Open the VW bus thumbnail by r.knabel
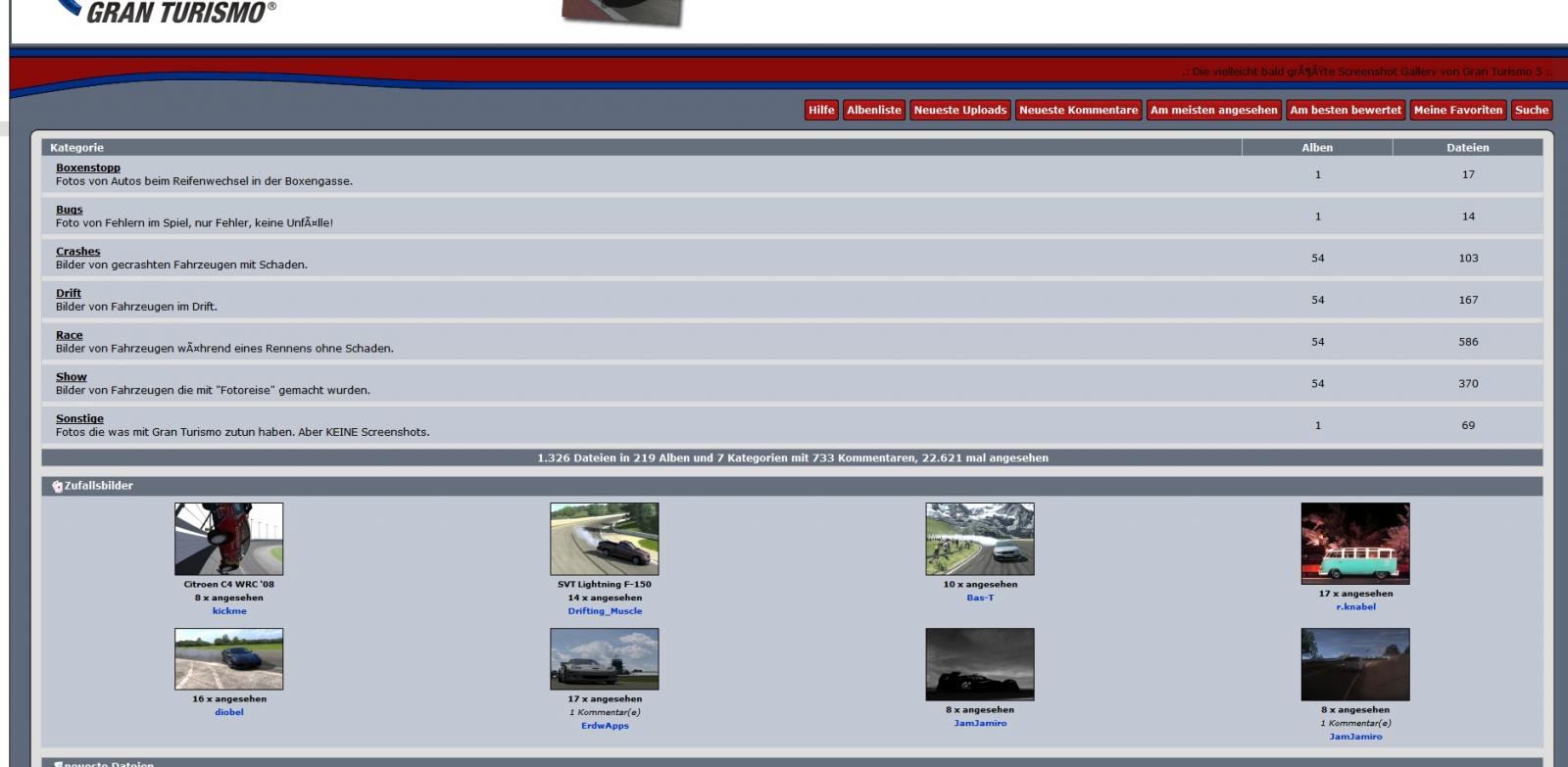This screenshot has height=767, width=1568. pyautogui.click(x=1355, y=544)
